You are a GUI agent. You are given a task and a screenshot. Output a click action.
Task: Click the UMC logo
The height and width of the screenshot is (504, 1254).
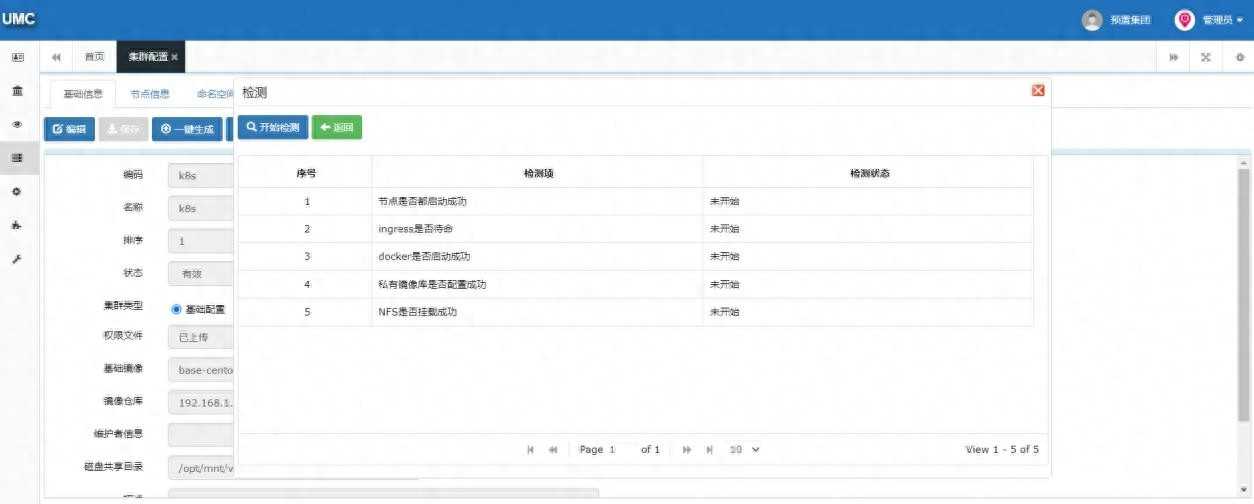tap(18, 20)
